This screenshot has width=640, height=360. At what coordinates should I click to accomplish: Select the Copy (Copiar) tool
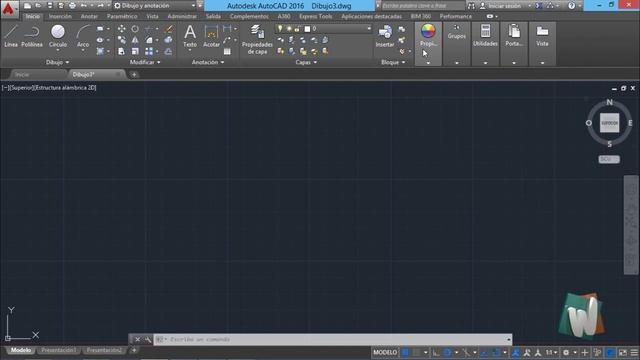122,40
